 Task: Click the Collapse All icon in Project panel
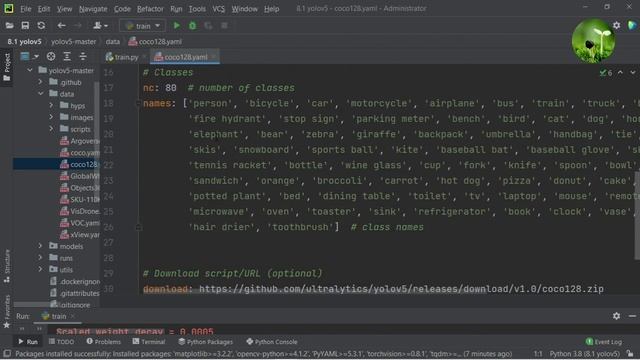coord(83,56)
